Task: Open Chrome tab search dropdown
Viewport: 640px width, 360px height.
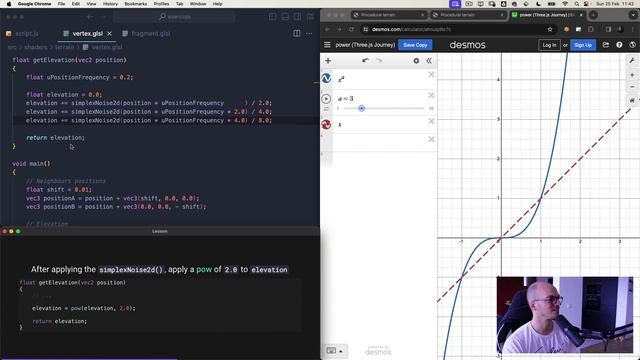Action: coord(633,15)
